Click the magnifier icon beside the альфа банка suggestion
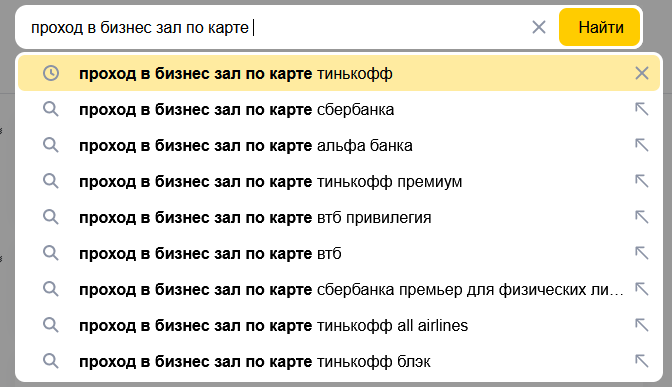Viewport: 672px width, 387px height. [51, 145]
